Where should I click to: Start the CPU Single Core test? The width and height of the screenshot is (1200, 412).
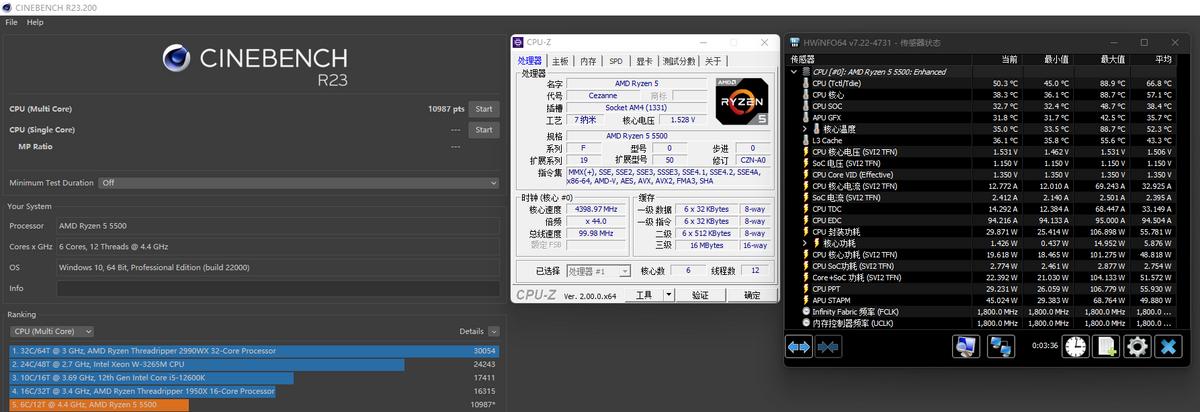484,130
